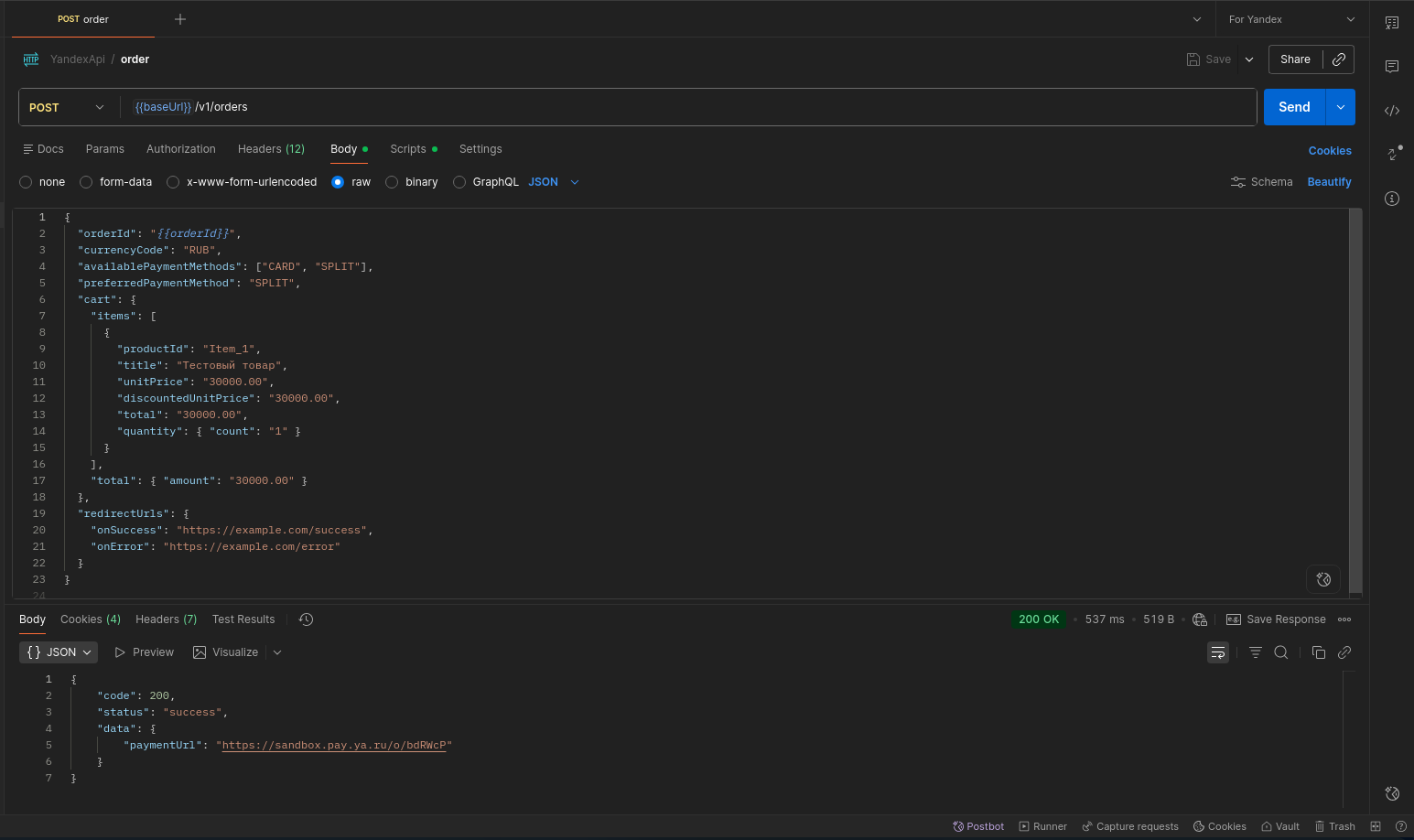The height and width of the screenshot is (840, 1414).
Task: Open the raw JSON language dropdown
Action: [554, 182]
